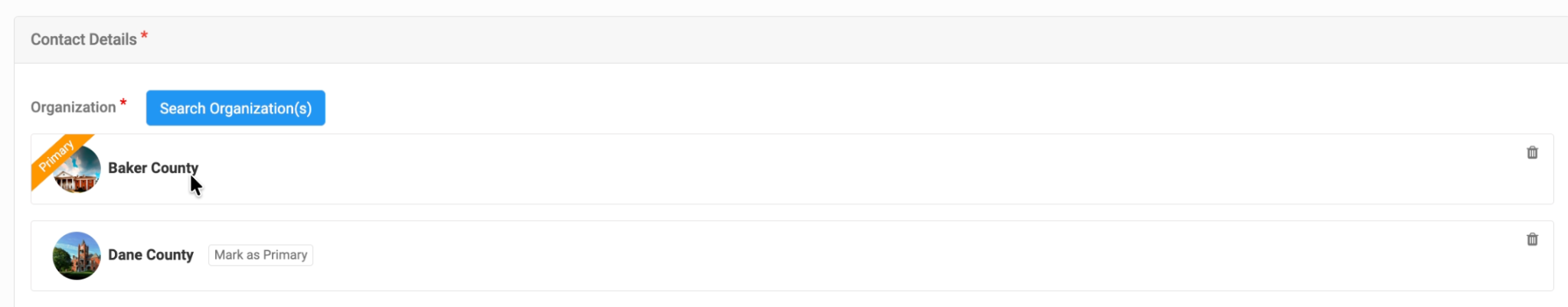Screen dimensions: 1568x307
Task: Click the Organization field label
Action: tap(73, 107)
